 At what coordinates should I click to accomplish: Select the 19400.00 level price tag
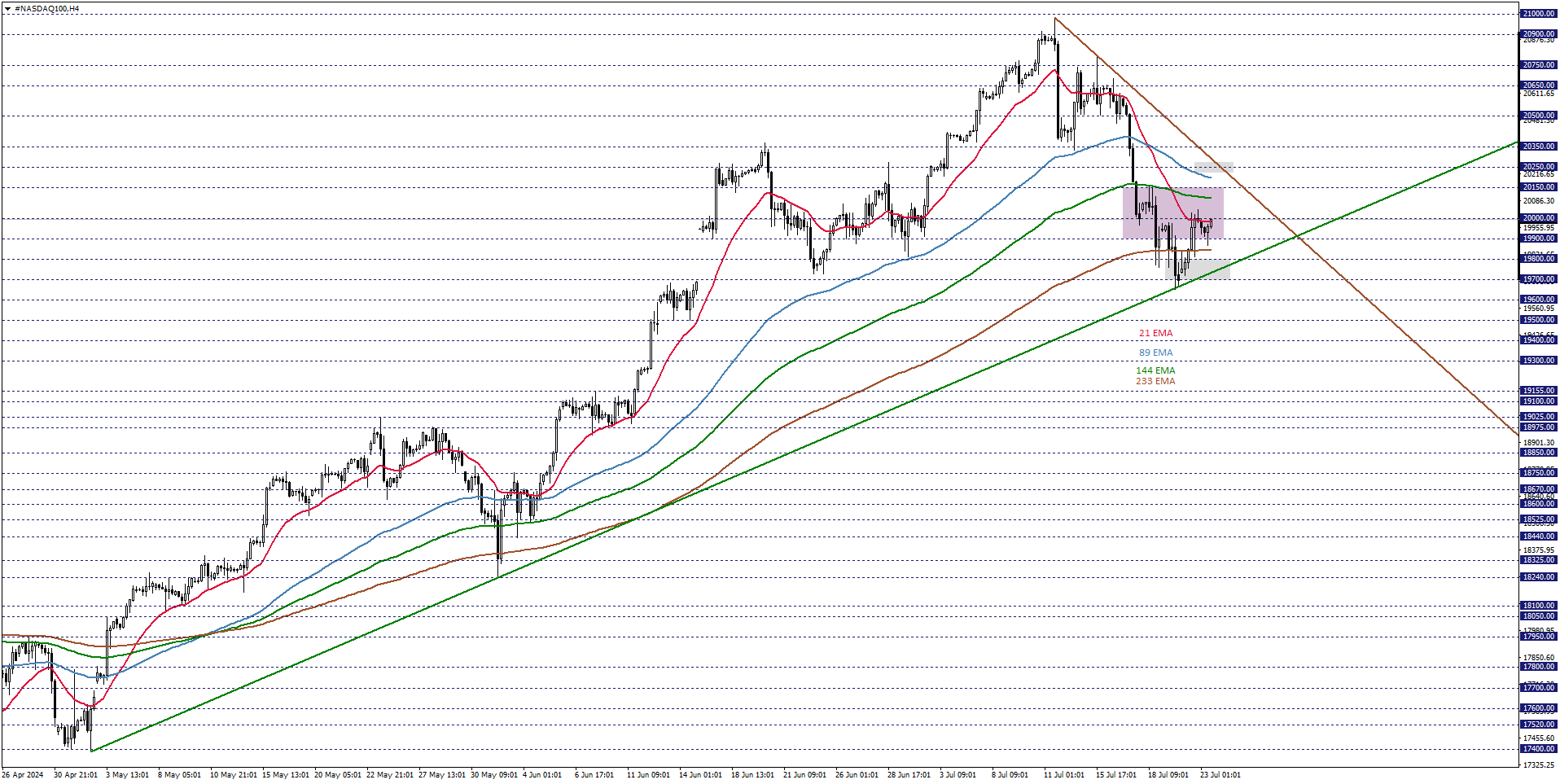[x=1538, y=340]
